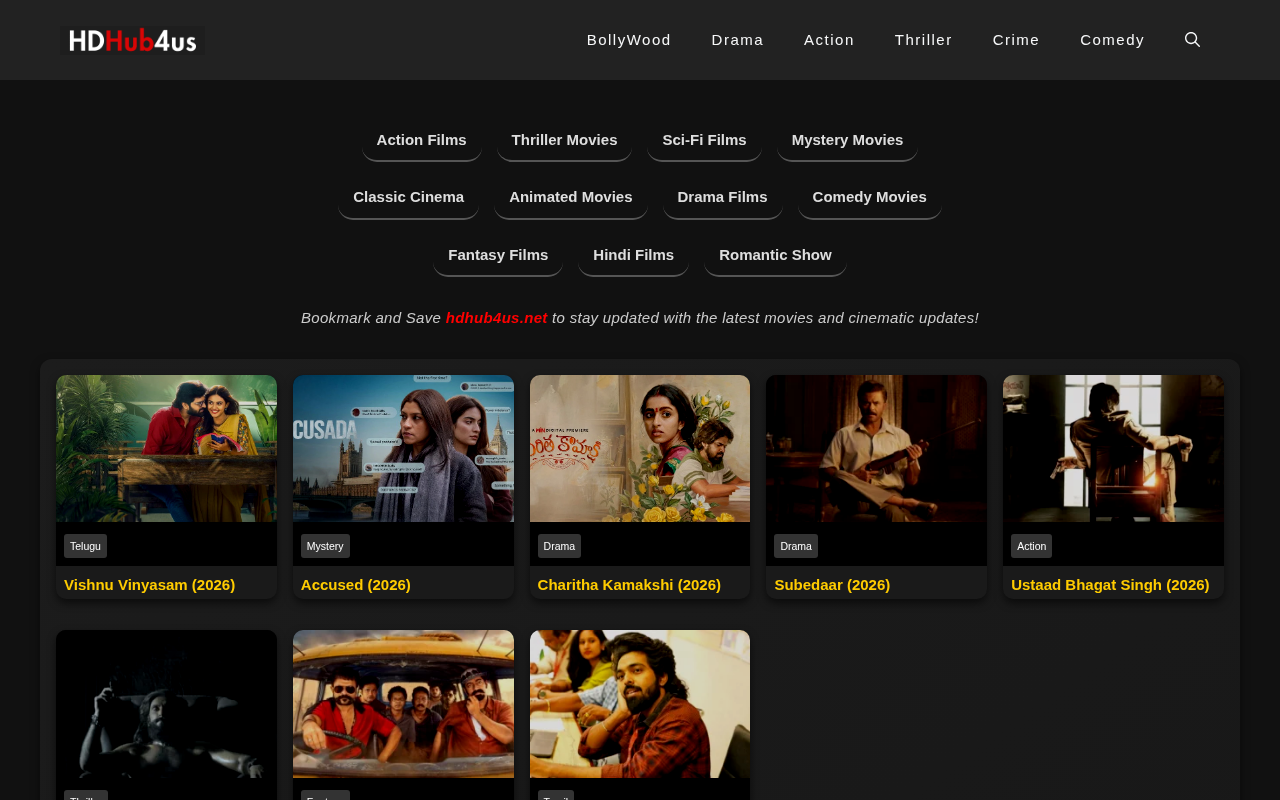Screen dimensions: 1280x800
Task: Click the HDHub4us logo
Action: pos(132,41)
